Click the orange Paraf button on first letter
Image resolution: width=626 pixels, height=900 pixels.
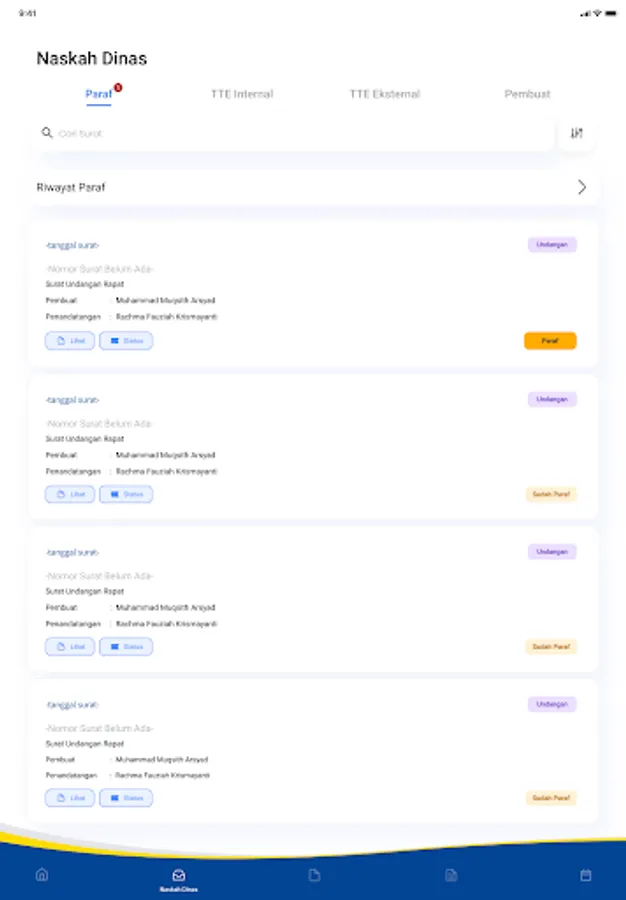click(x=550, y=340)
